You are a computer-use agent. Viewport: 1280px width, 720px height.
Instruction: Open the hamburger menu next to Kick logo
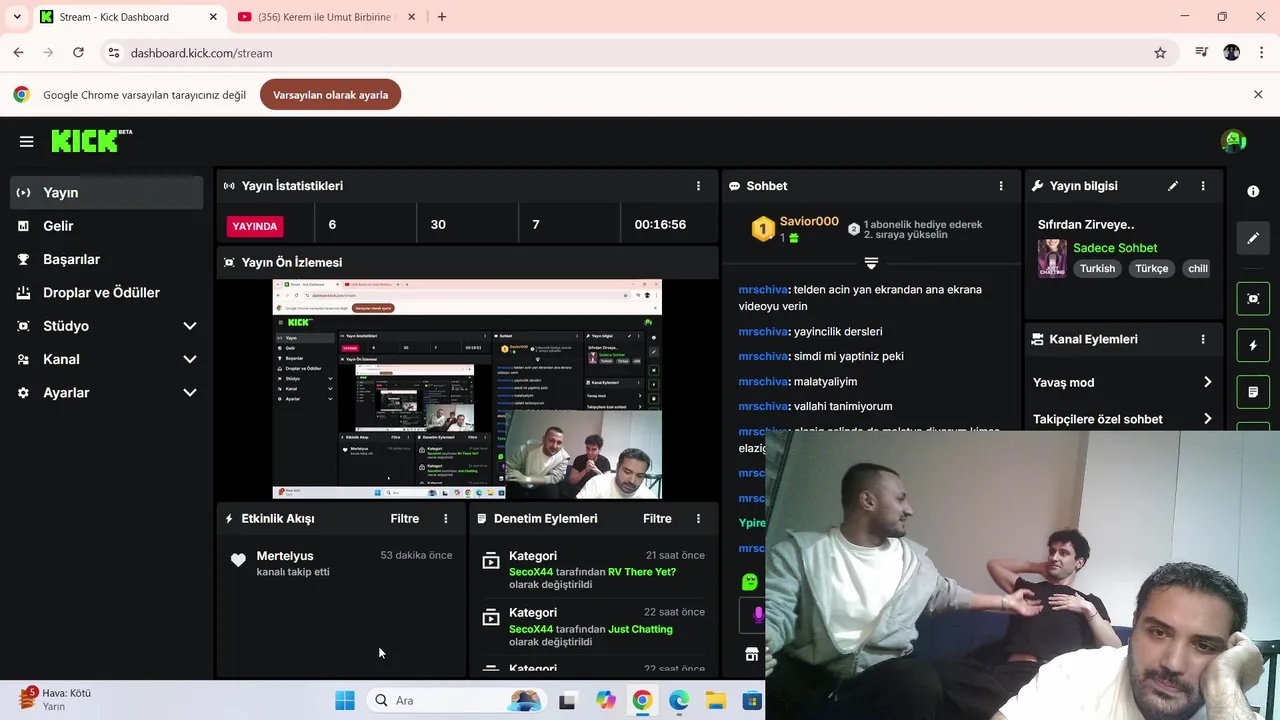[x=27, y=141]
